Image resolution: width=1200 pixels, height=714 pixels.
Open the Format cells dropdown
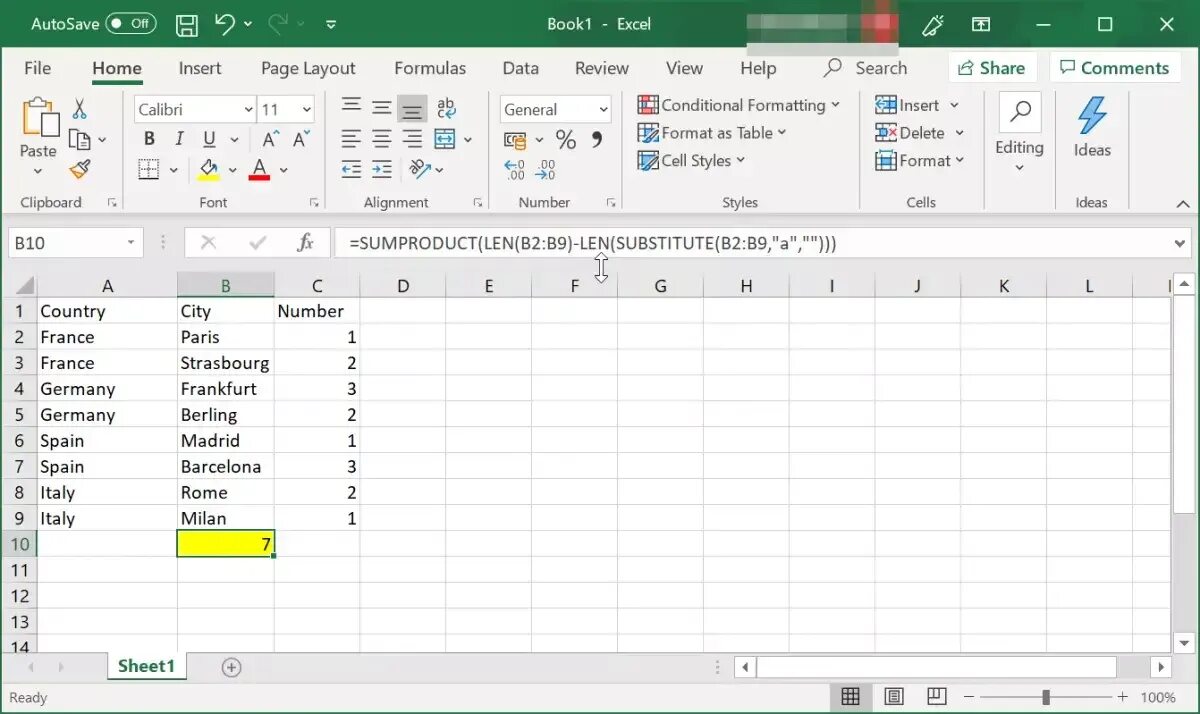(960, 160)
